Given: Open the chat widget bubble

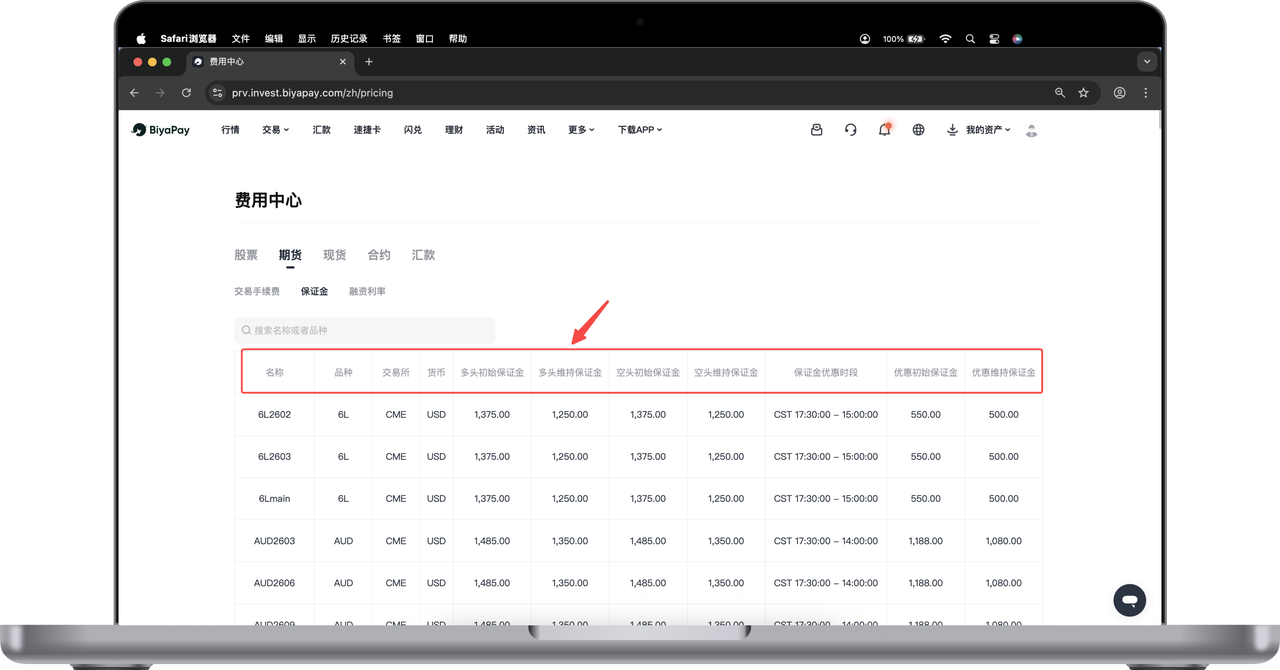Looking at the screenshot, I should click(x=1129, y=600).
